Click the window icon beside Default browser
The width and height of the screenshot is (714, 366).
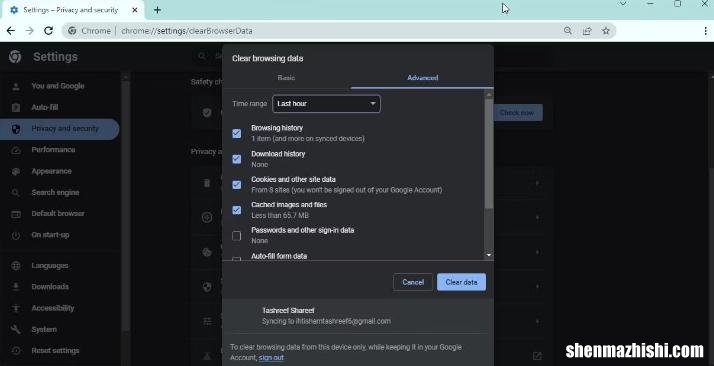point(16,214)
